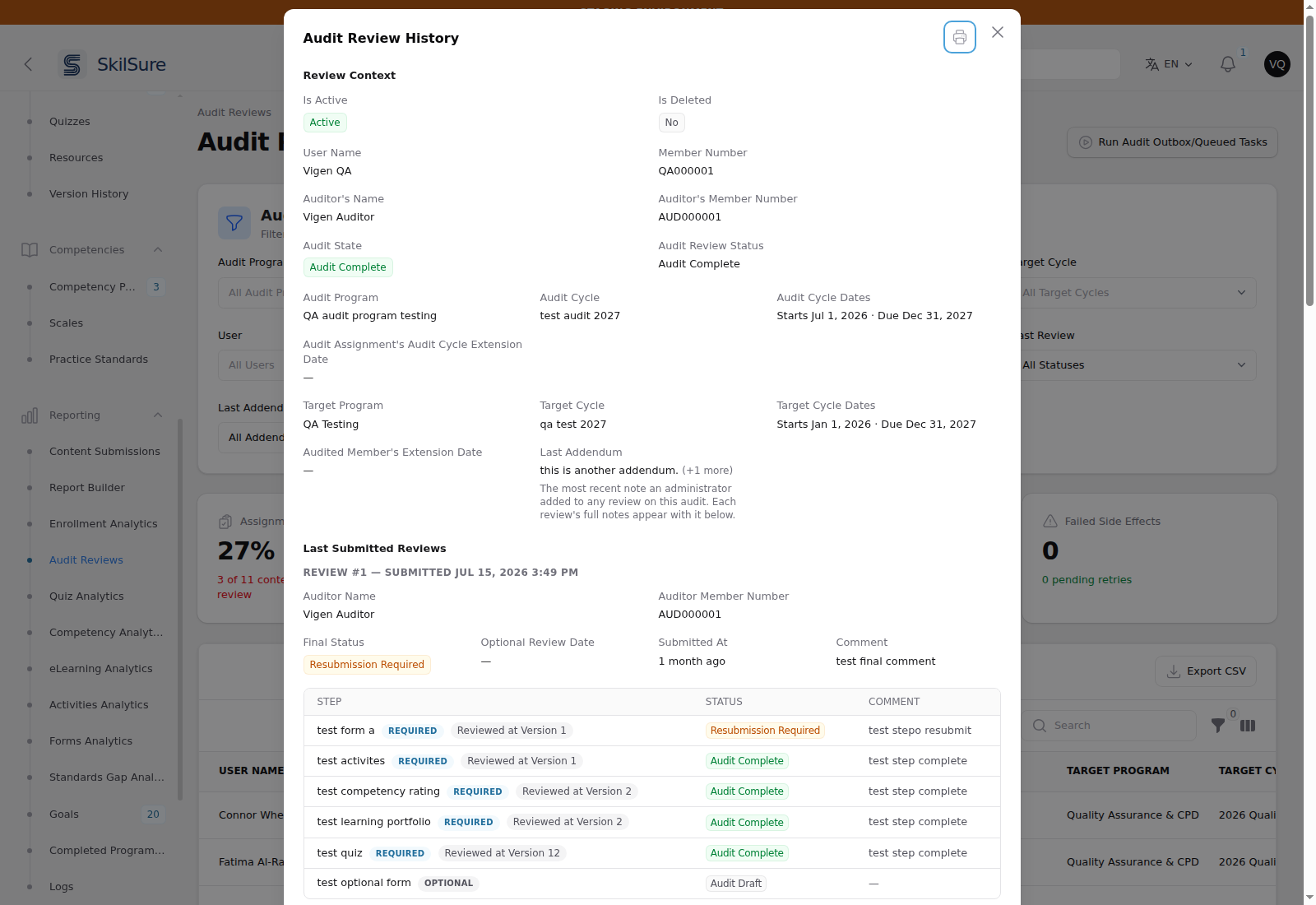Open Report Builder in sidebar

pos(87,488)
